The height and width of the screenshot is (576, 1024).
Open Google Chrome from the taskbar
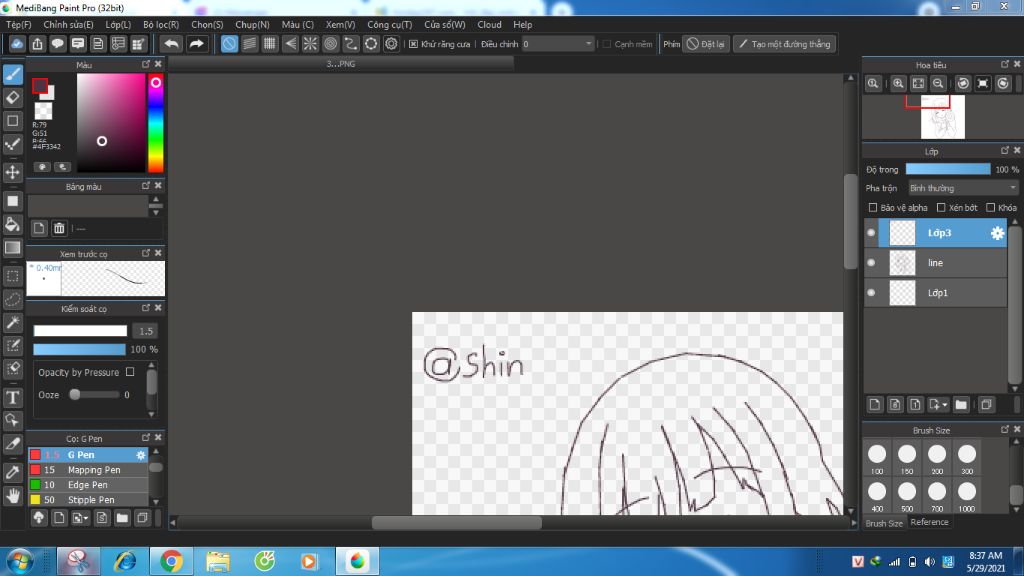click(x=171, y=562)
